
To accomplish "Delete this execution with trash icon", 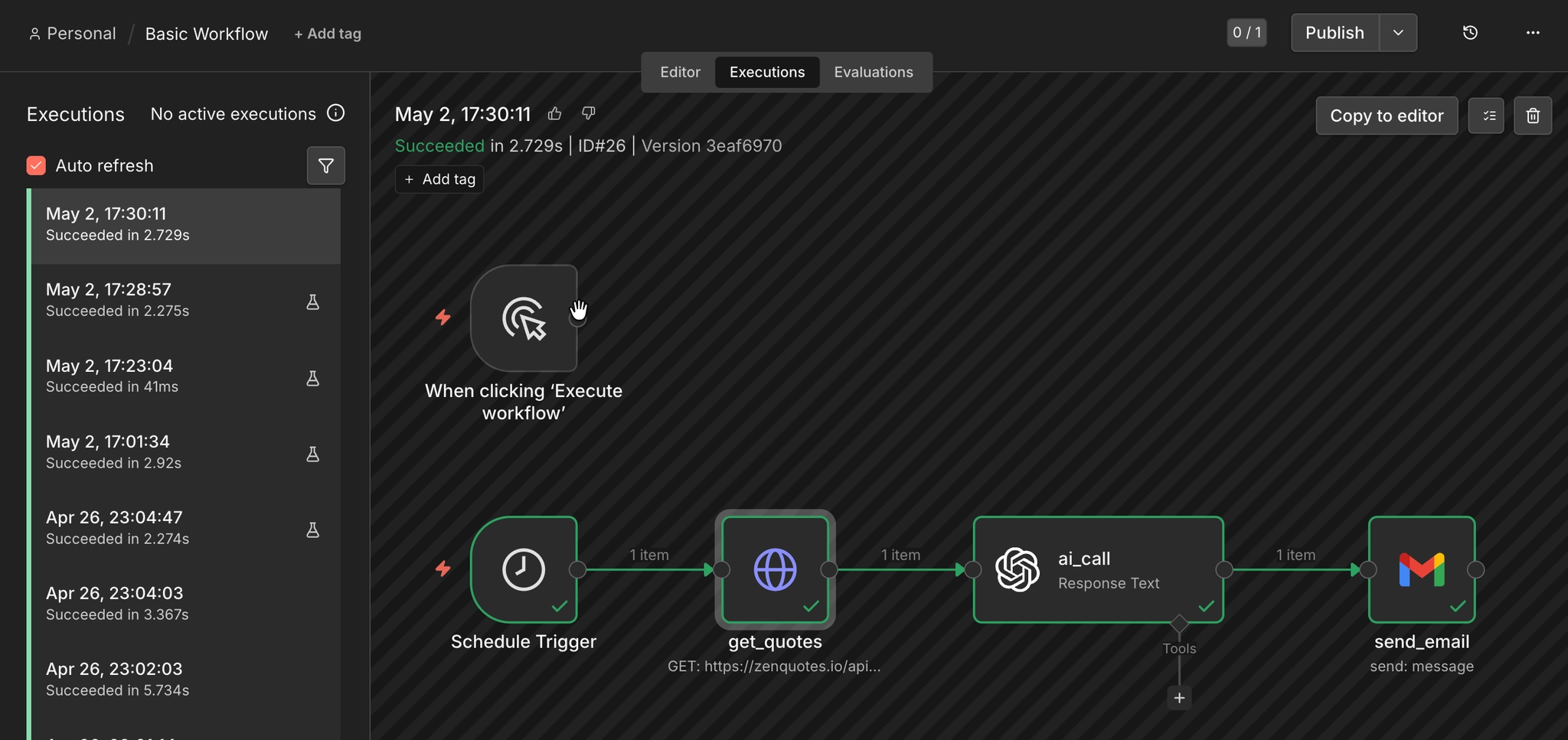I will click(x=1533, y=116).
